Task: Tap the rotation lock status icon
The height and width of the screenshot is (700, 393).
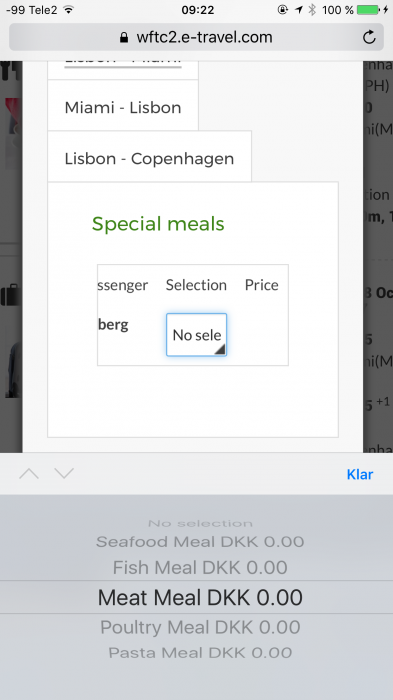Action: click(x=283, y=9)
